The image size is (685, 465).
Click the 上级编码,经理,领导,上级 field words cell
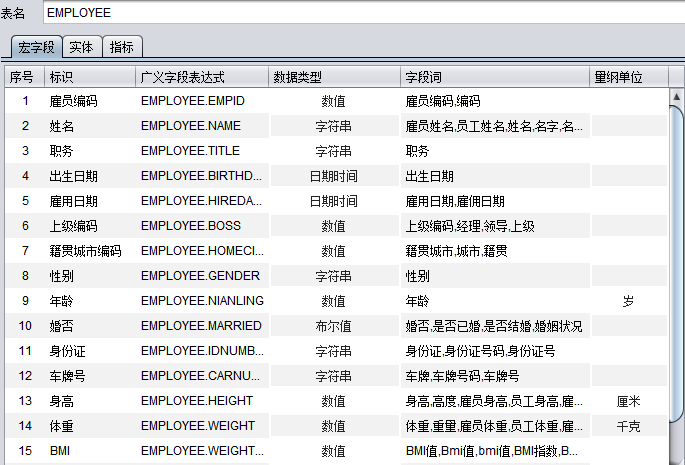(470, 226)
